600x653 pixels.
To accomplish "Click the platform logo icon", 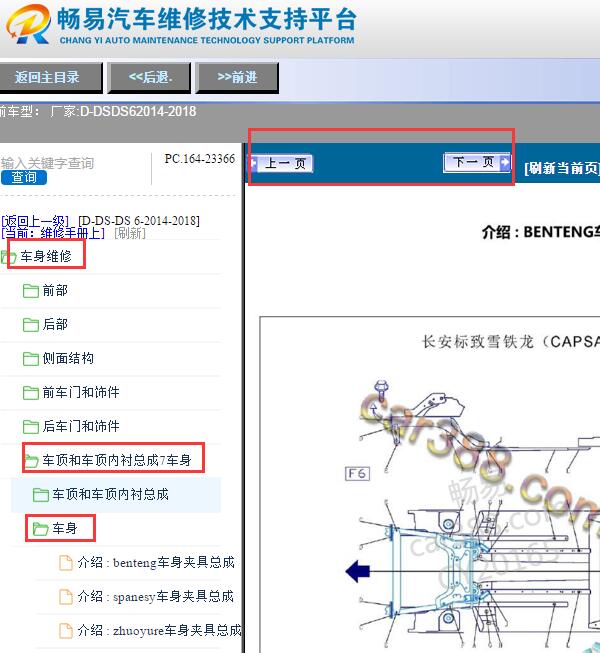I will [29, 23].
